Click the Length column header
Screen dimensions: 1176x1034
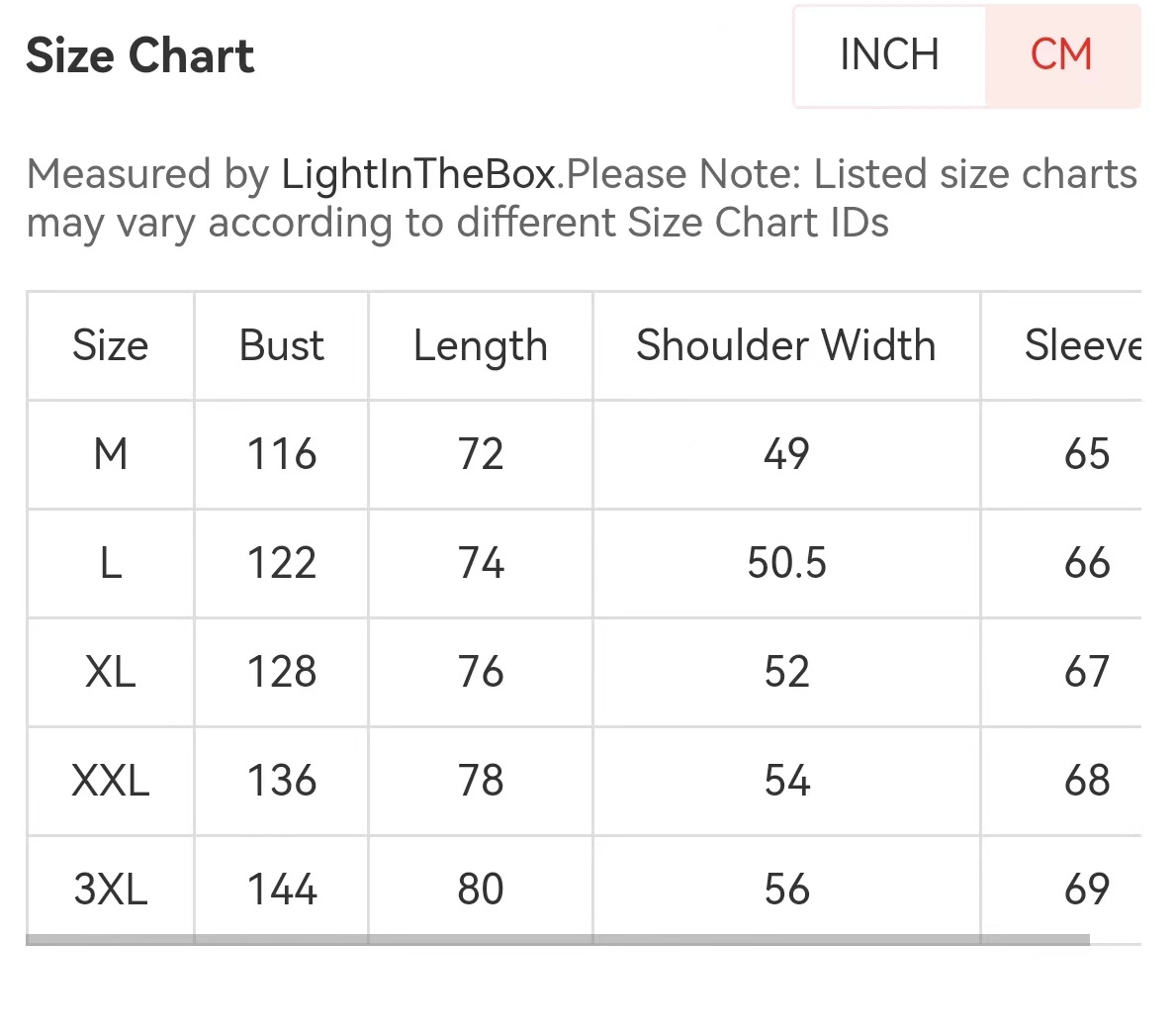481,346
